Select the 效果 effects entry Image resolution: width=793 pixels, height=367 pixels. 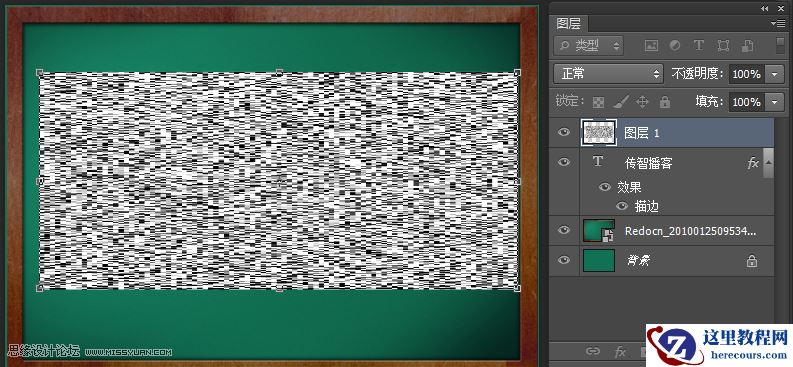coord(629,187)
